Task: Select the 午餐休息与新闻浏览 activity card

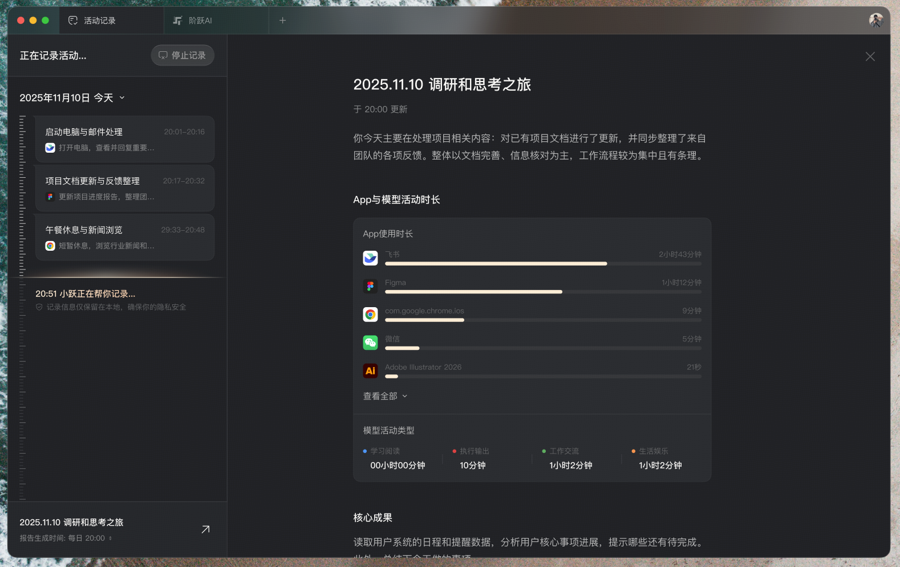Action: (x=125, y=237)
